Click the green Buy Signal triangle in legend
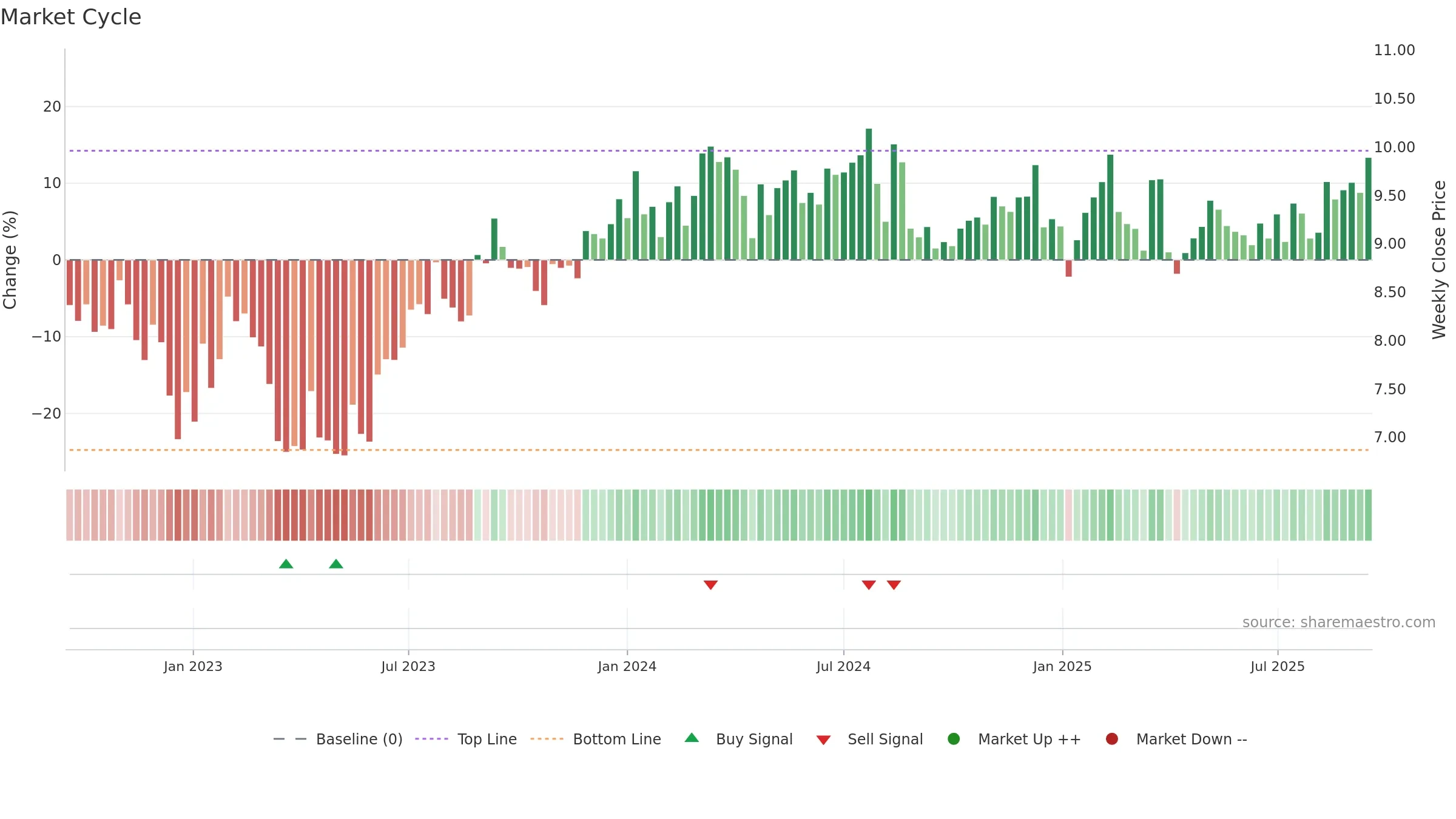This screenshot has width=1456, height=819. click(692, 738)
